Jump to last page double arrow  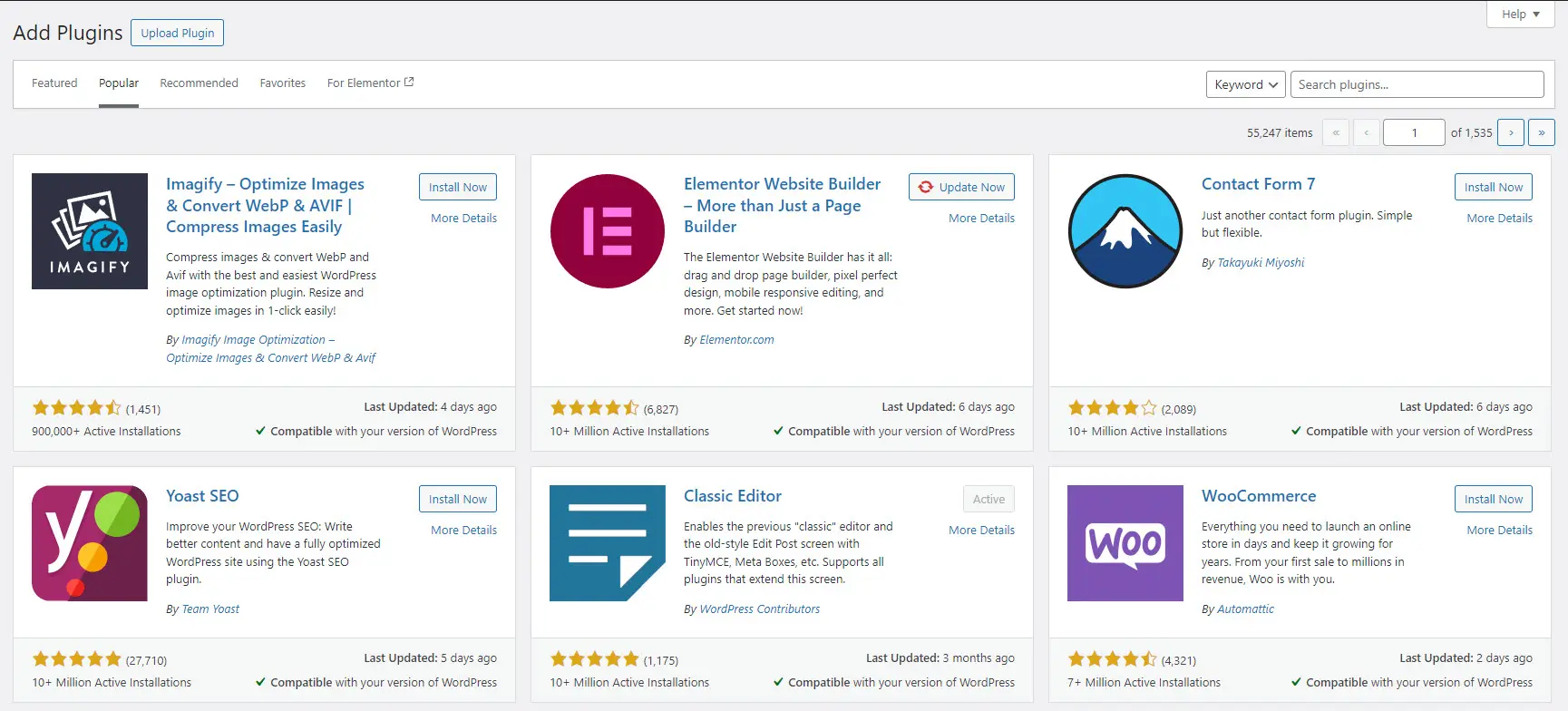coord(1542,132)
